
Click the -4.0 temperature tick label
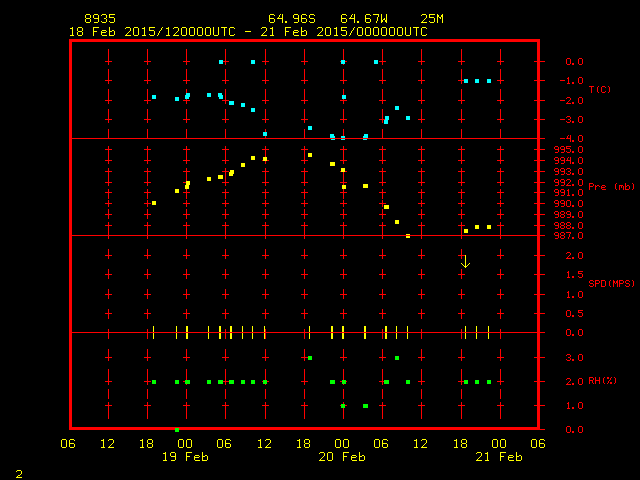[571, 139]
